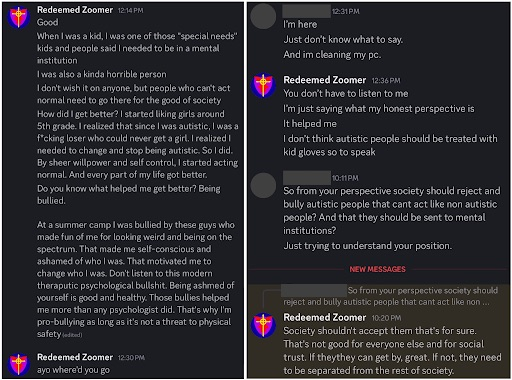Click redacted name in reply preview

tap(314, 290)
